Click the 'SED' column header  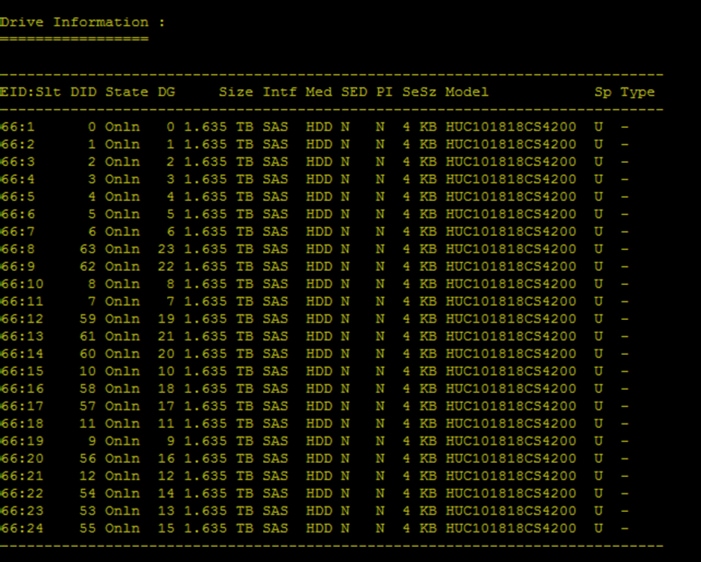[x=354, y=92]
